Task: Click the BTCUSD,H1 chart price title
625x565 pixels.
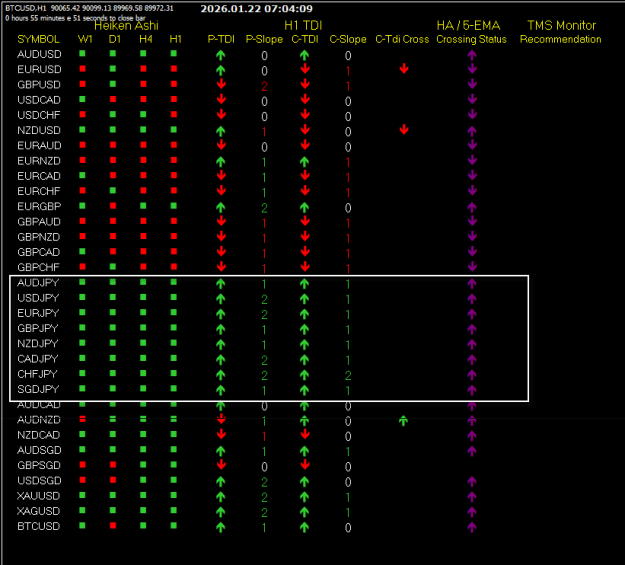Action: point(89,8)
